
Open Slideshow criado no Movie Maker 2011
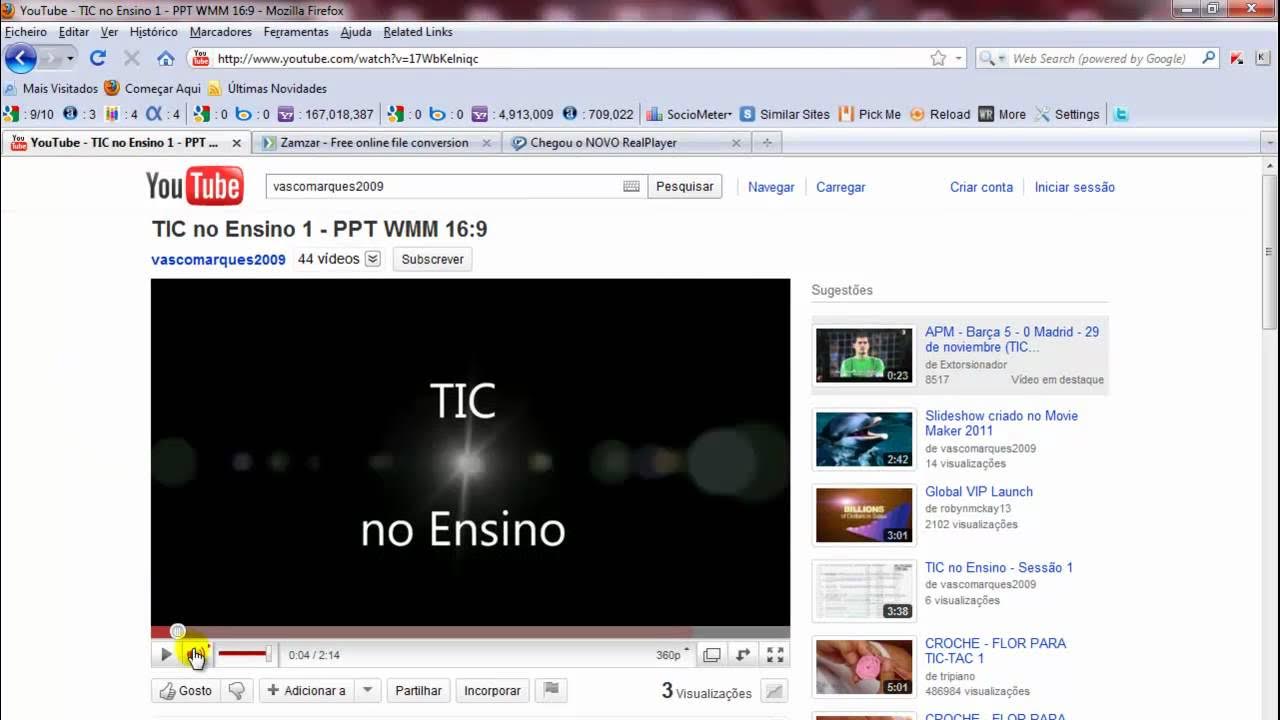1001,423
